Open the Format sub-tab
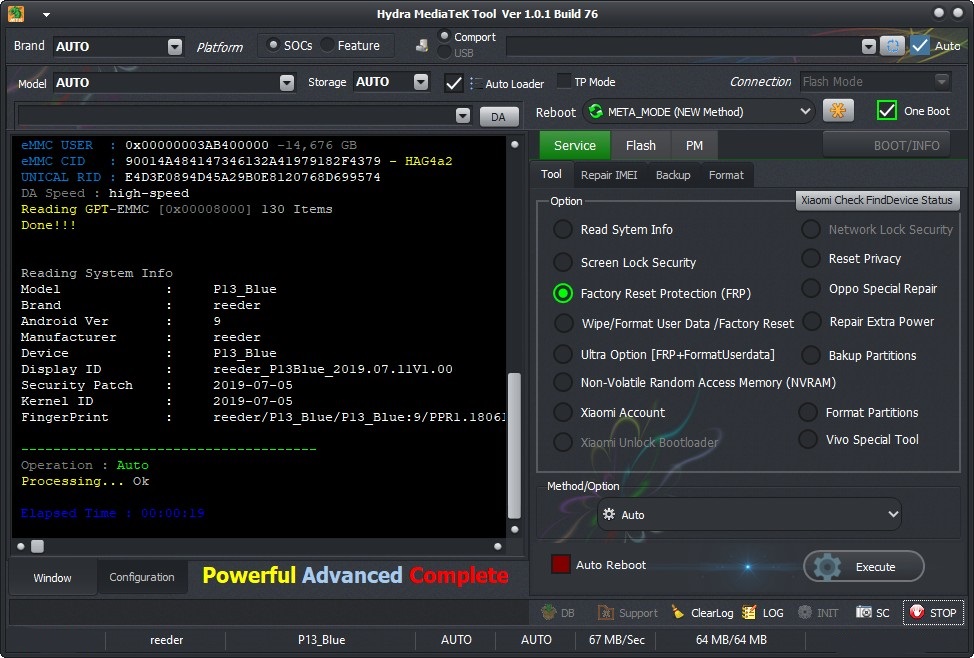Viewport: 974px width, 658px height. (726, 175)
